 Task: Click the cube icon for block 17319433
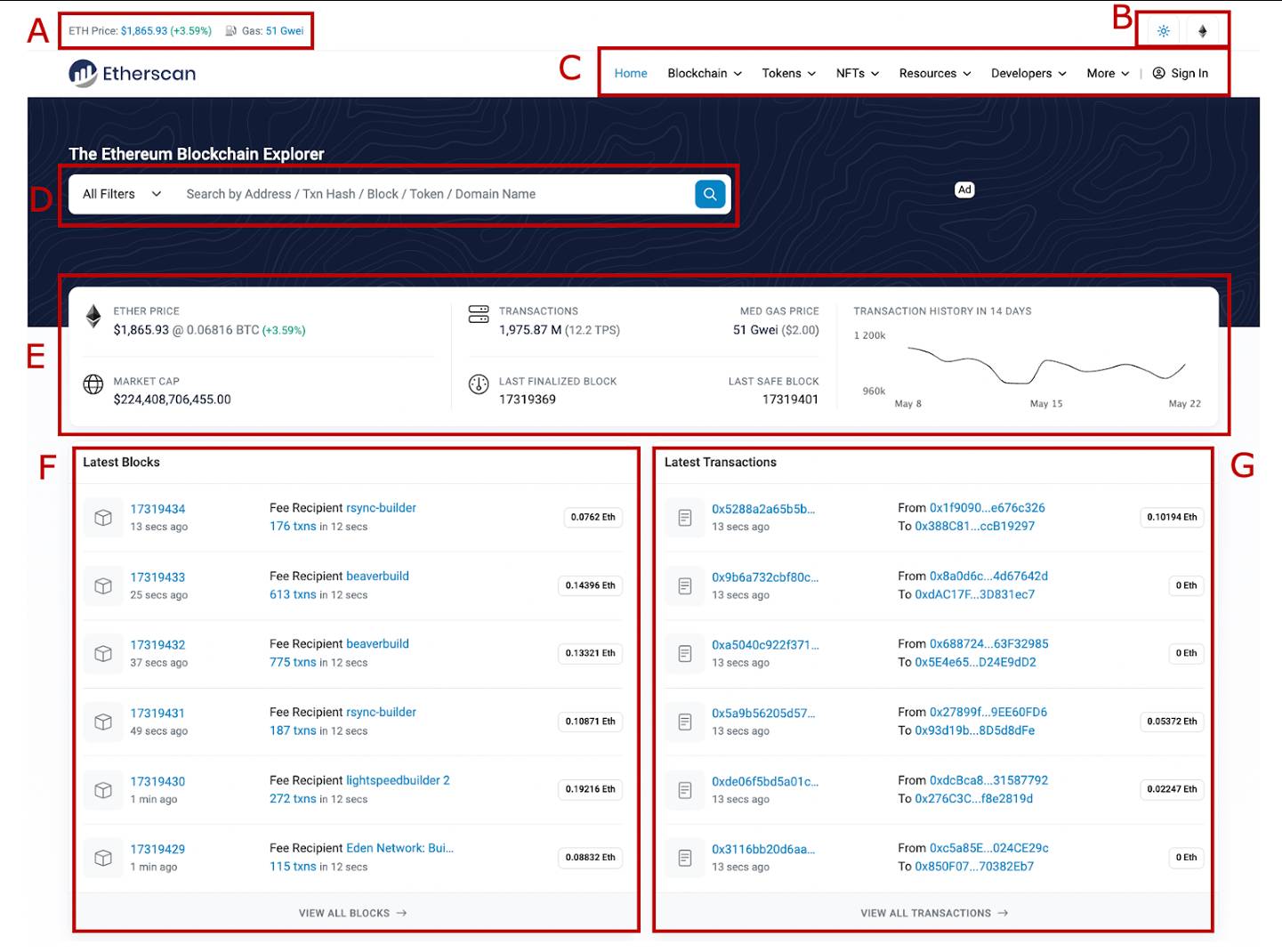[103, 585]
